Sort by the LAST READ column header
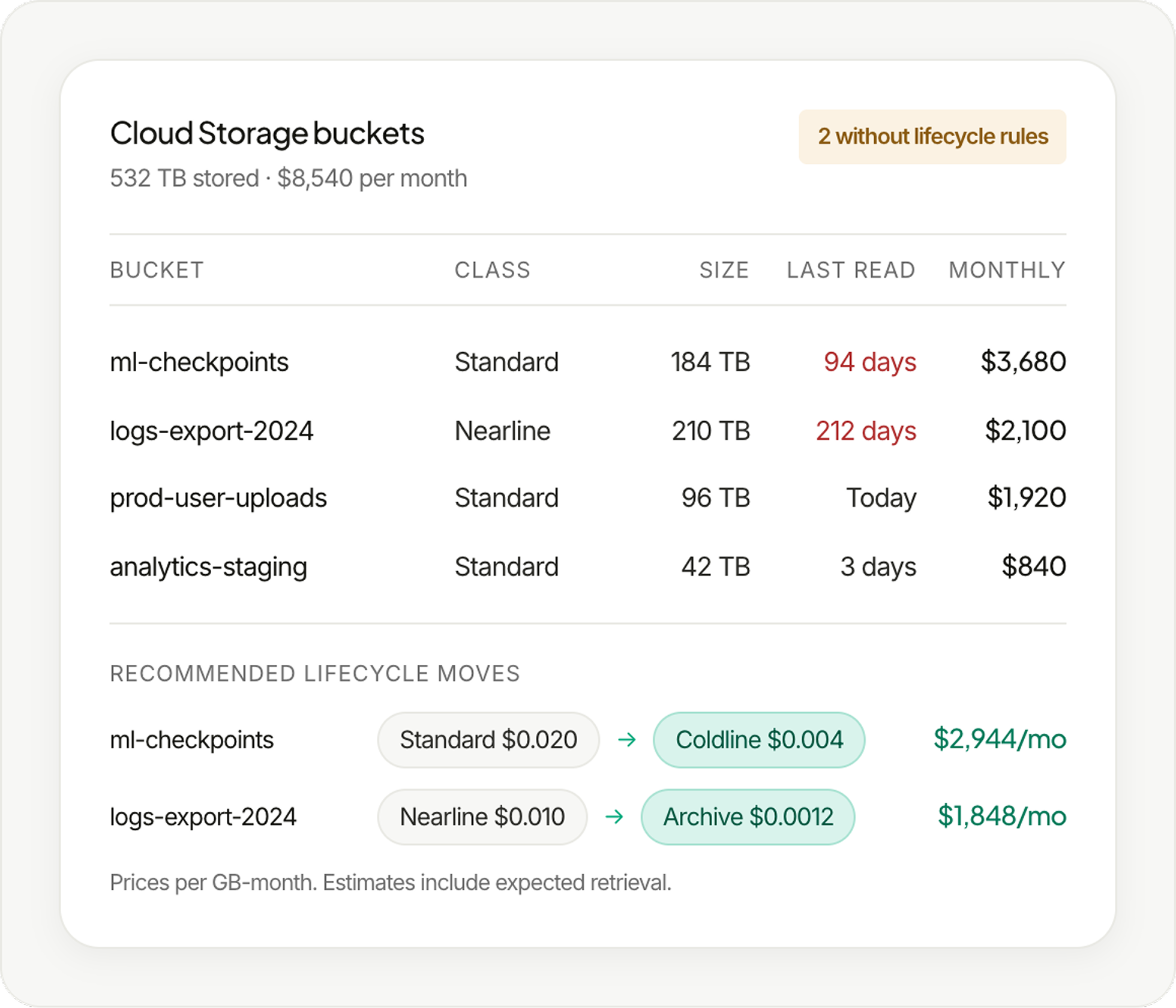Image resolution: width=1176 pixels, height=1008 pixels. tap(851, 270)
